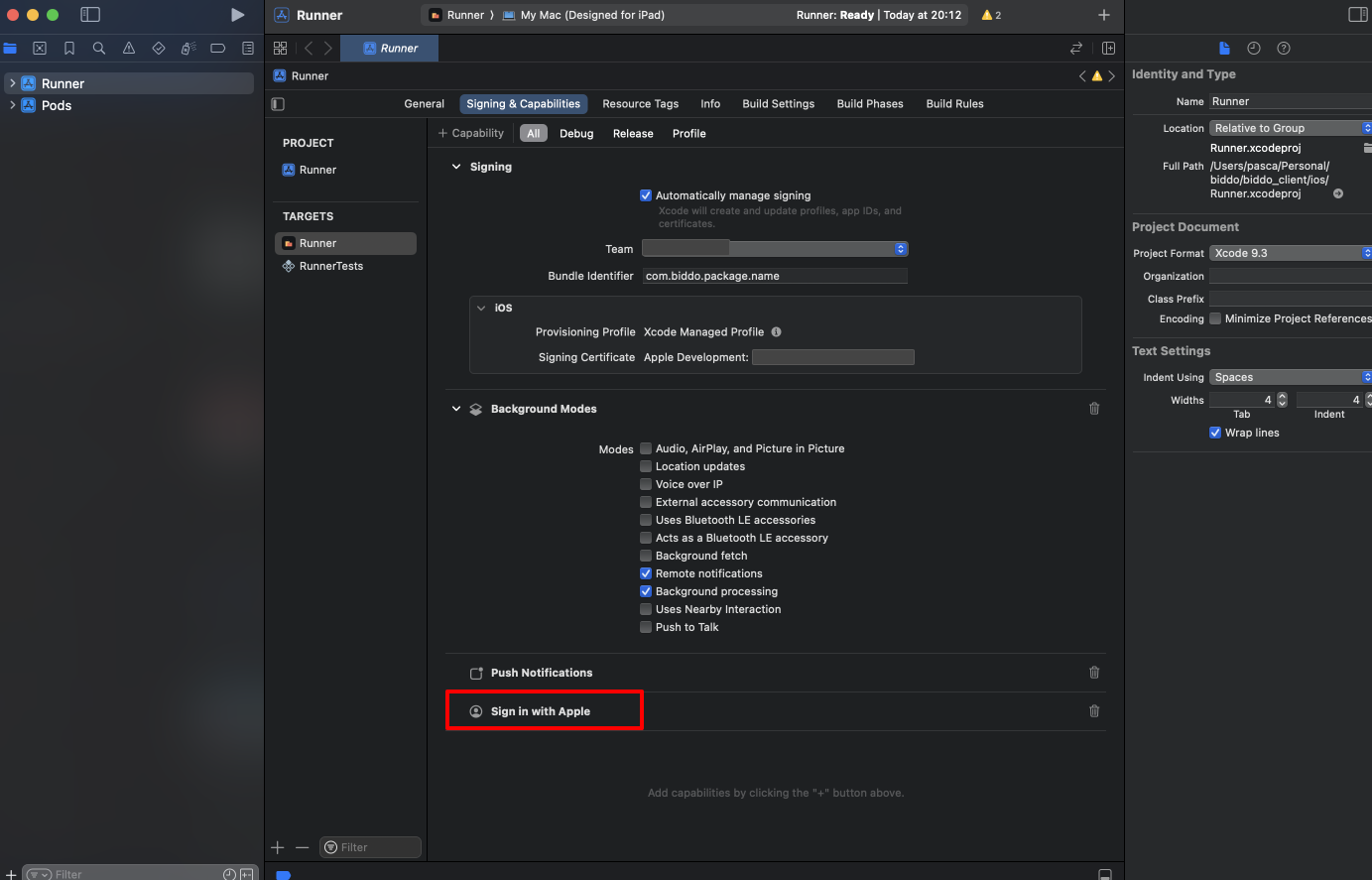Open the report navigator icon
The width and height of the screenshot is (1372, 880).
(x=248, y=49)
